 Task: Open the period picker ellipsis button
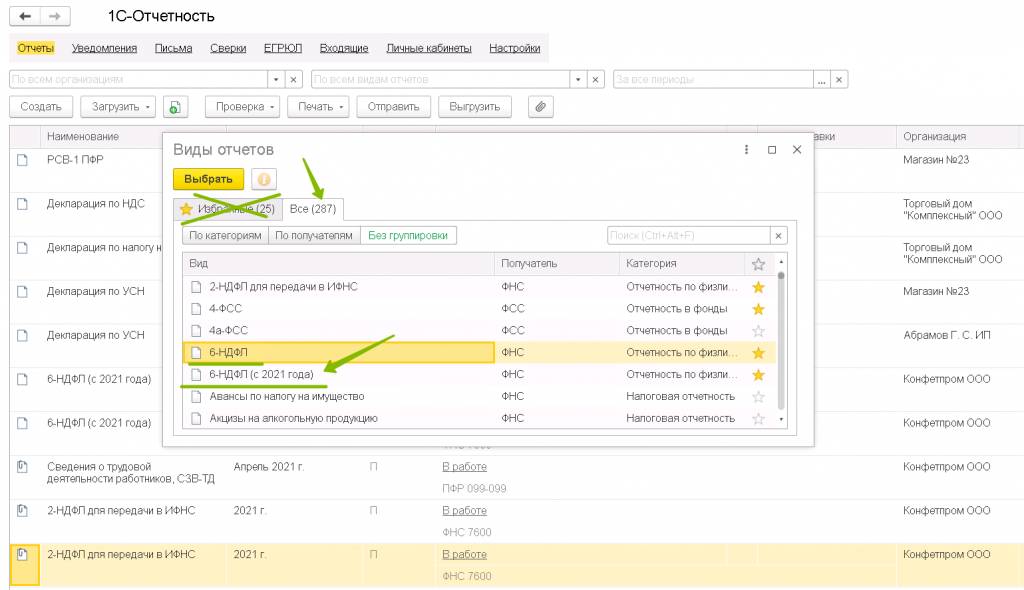tap(822, 80)
